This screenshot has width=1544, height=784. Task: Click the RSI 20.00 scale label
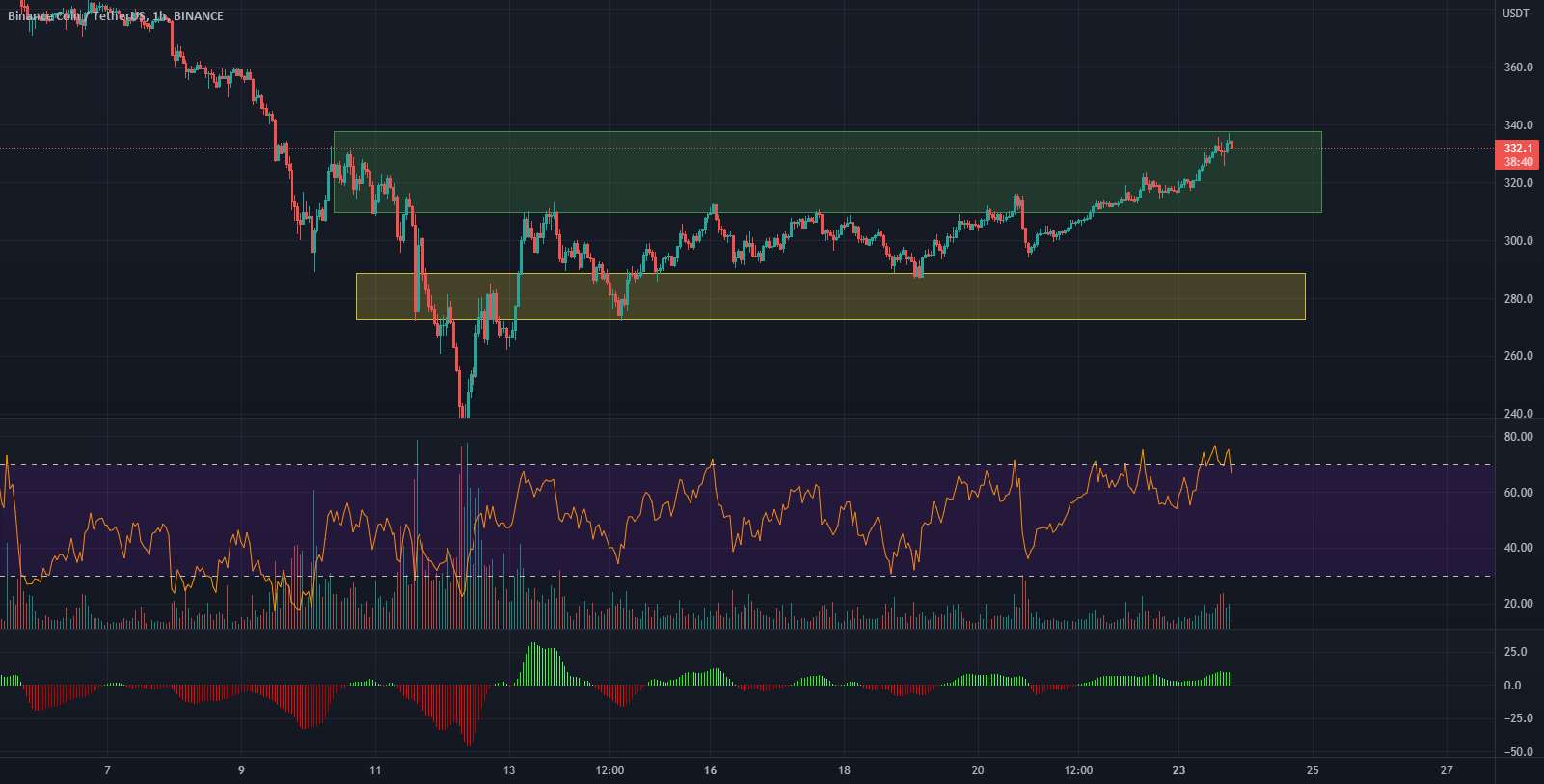(x=1518, y=604)
